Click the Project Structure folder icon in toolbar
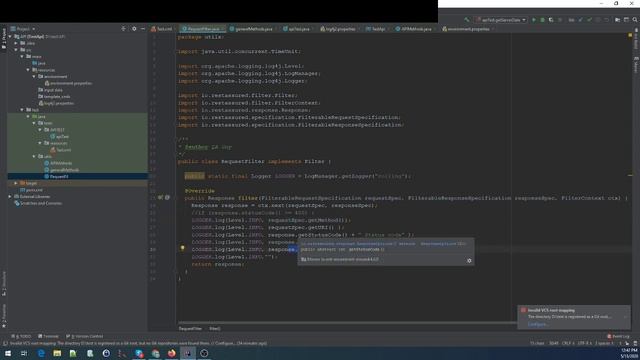 point(617,20)
